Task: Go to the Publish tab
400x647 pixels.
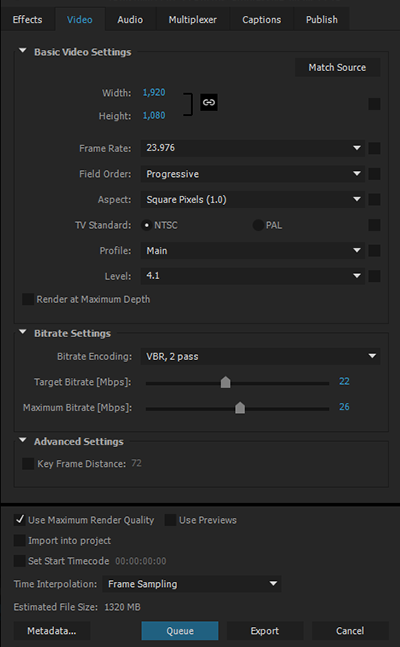Action: [x=322, y=19]
